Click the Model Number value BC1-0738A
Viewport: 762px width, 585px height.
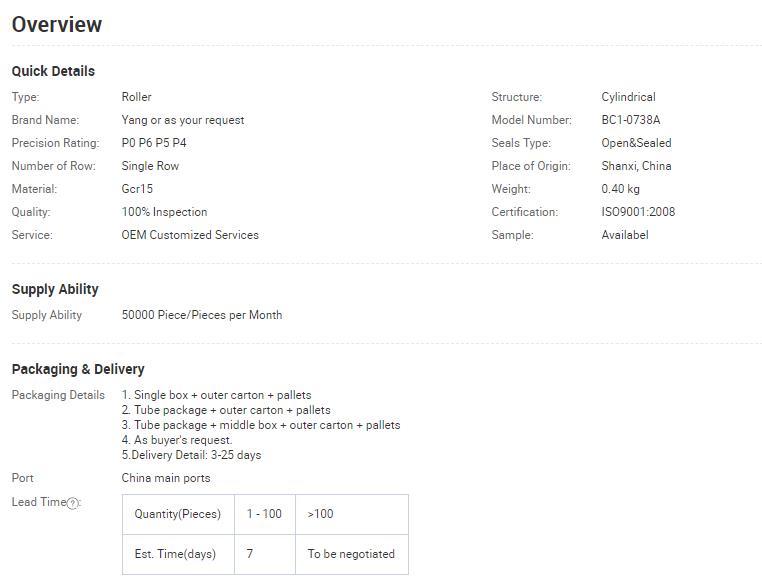point(631,120)
